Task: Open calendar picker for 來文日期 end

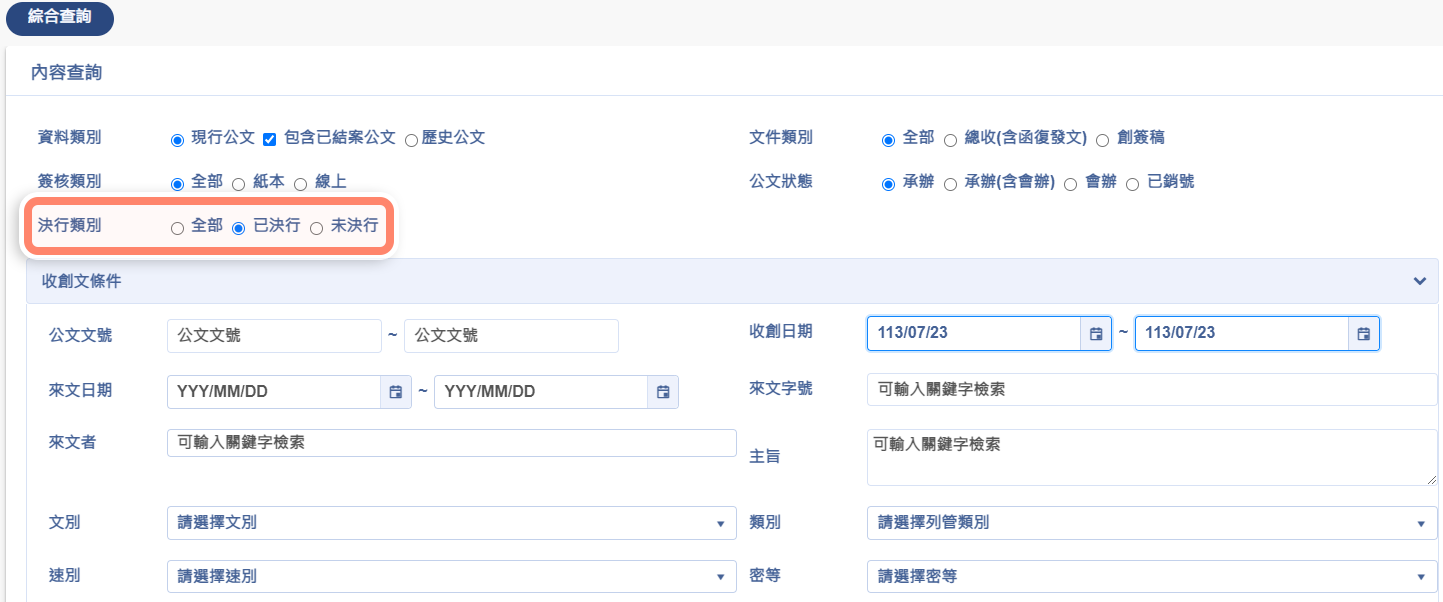Action: (663, 392)
